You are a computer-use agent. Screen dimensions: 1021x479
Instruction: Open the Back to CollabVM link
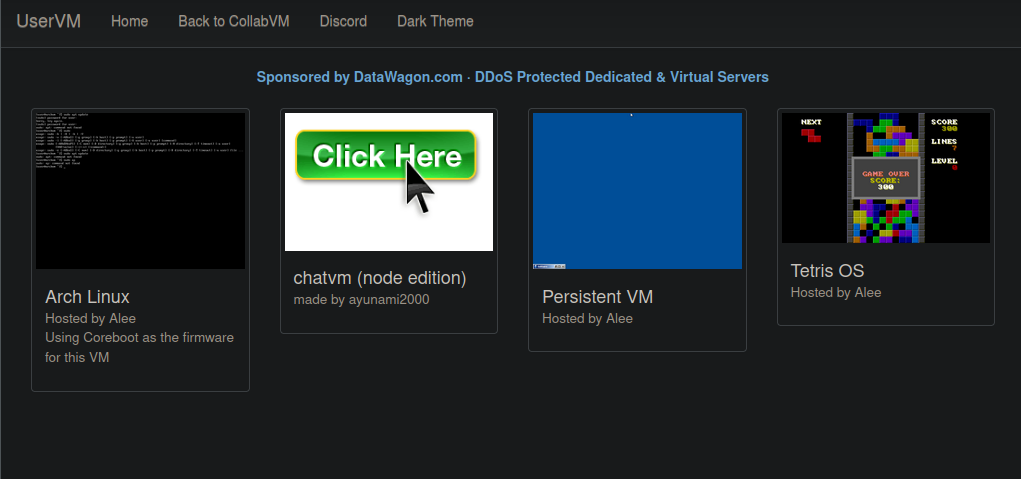(233, 21)
